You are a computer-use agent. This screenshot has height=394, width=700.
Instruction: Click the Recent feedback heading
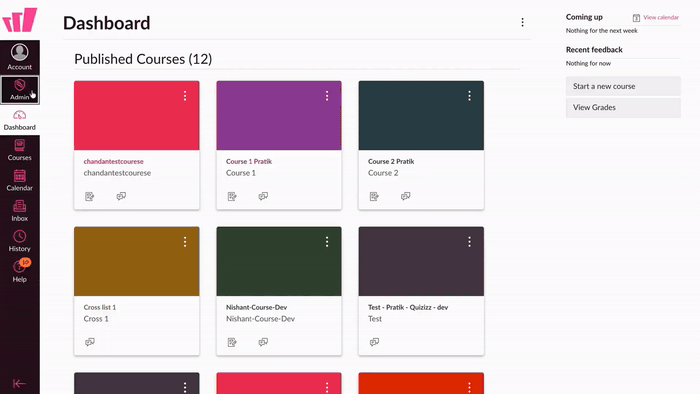[594, 50]
